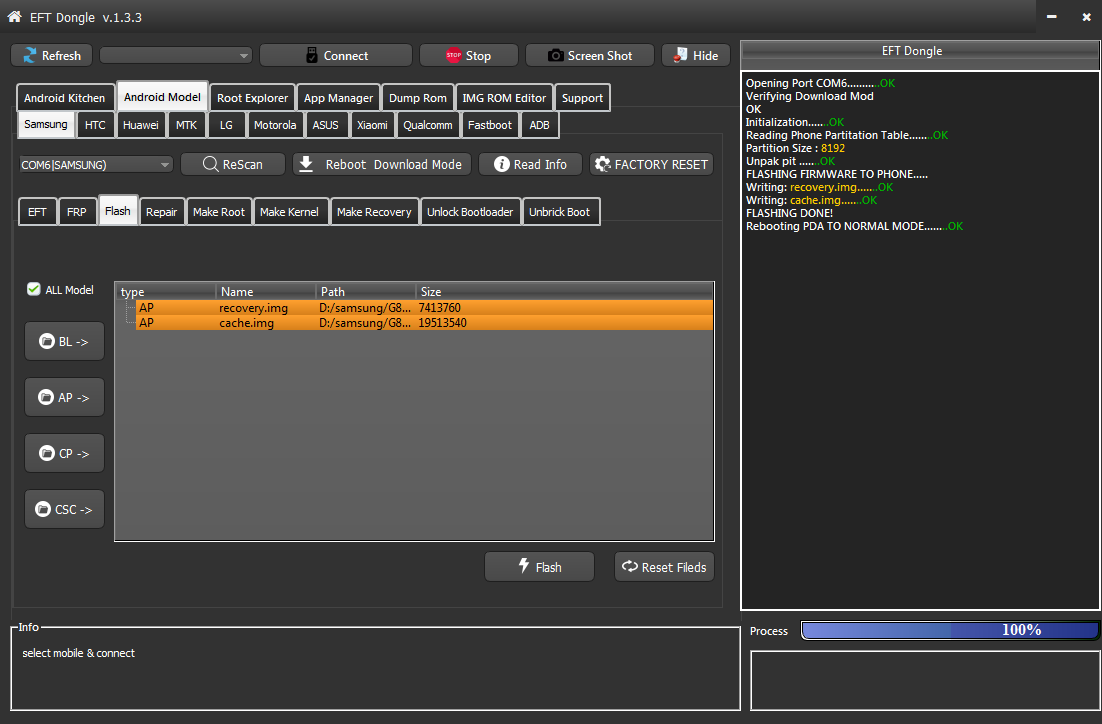Click the size value 7413760
Viewport: 1102px width, 724px height.
coord(439,308)
